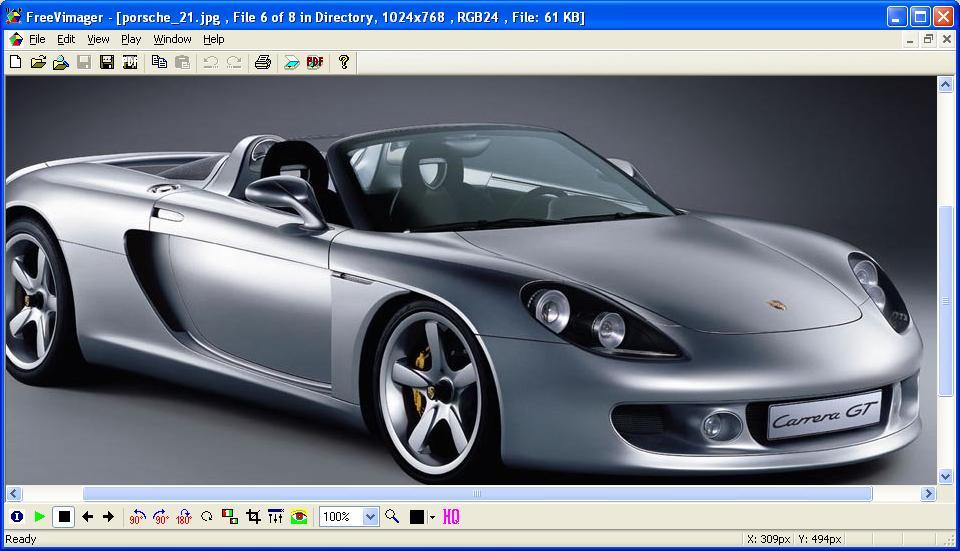Open a file with the folder icon

point(38,62)
